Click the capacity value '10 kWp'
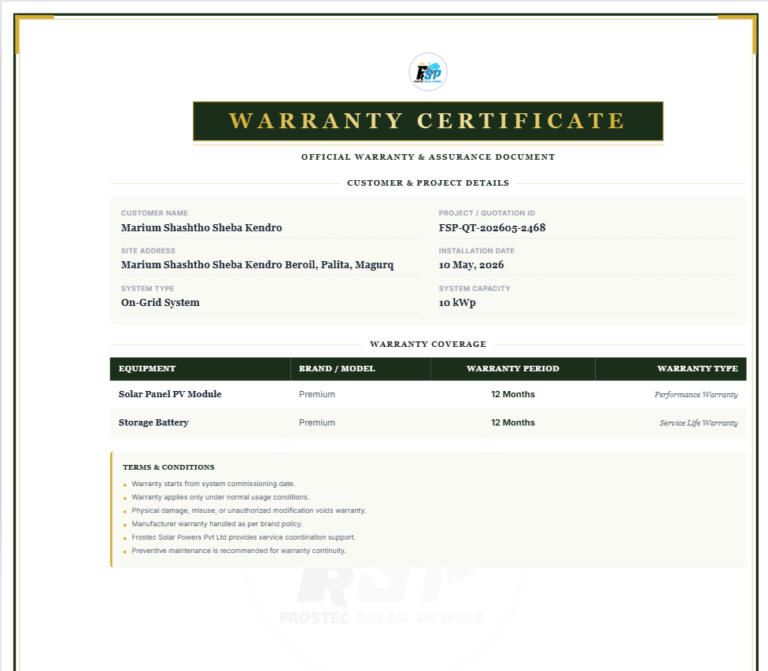This screenshot has width=768, height=671. [x=457, y=303]
